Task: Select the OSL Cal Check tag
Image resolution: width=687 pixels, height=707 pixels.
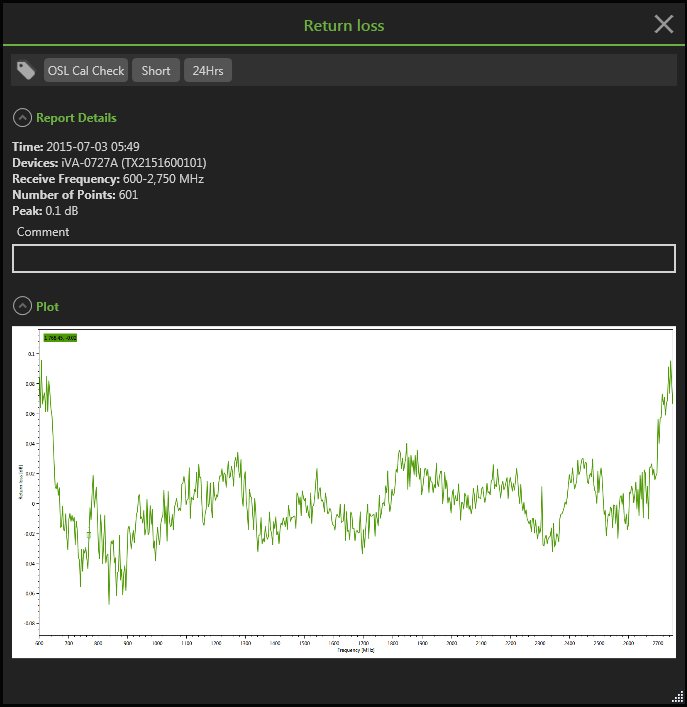Action: click(x=86, y=71)
